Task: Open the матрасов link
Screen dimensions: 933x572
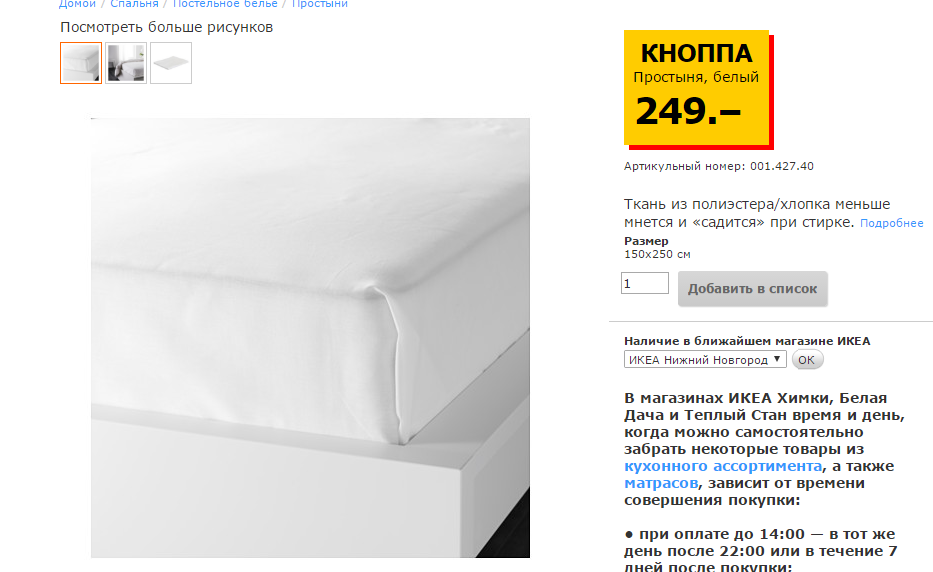Action: click(x=661, y=483)
